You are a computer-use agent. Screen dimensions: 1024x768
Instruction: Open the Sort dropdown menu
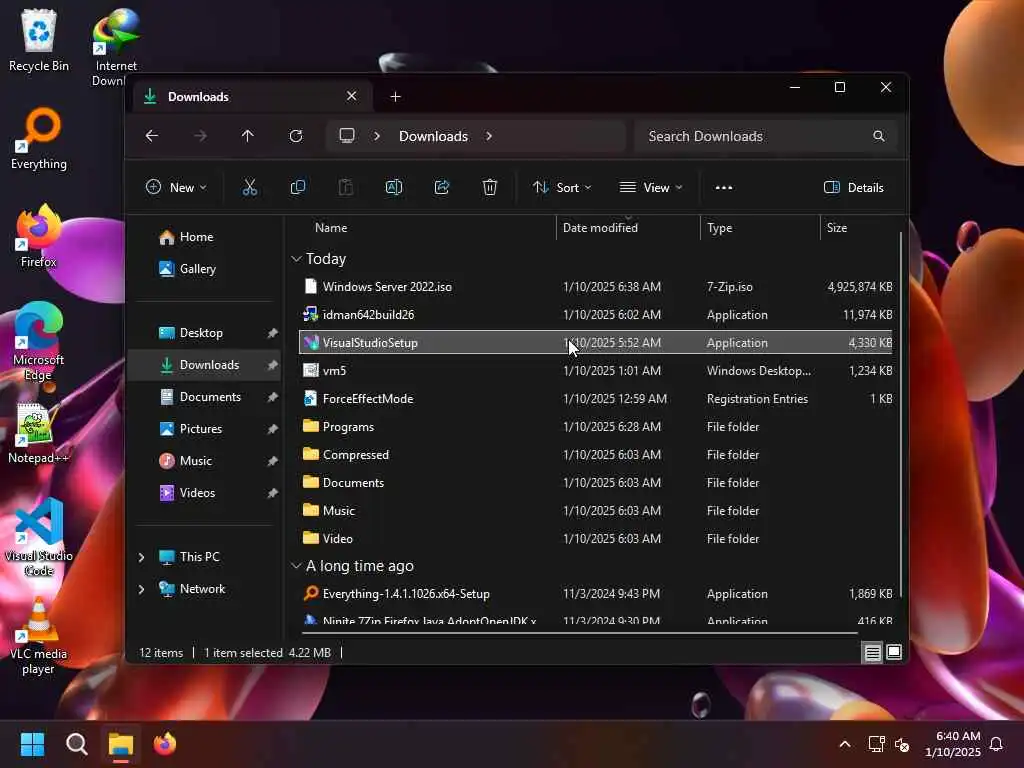click(x=562, y=187)
